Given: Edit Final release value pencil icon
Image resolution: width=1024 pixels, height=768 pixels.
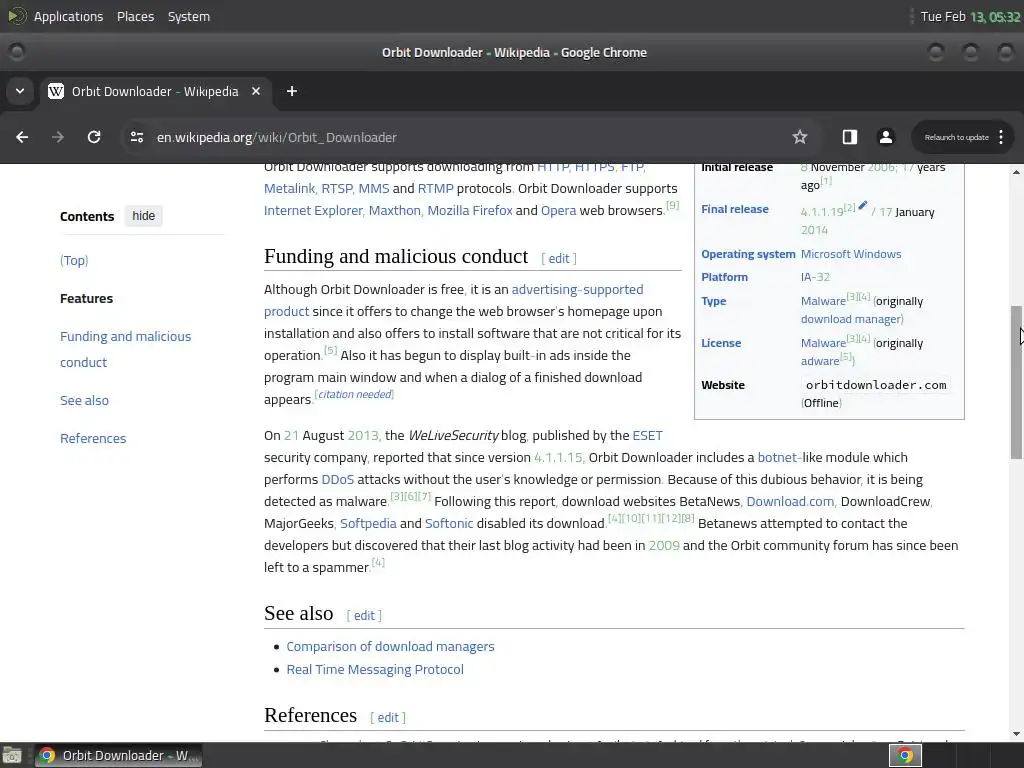Looking at the screenshot, I should 863,206.
